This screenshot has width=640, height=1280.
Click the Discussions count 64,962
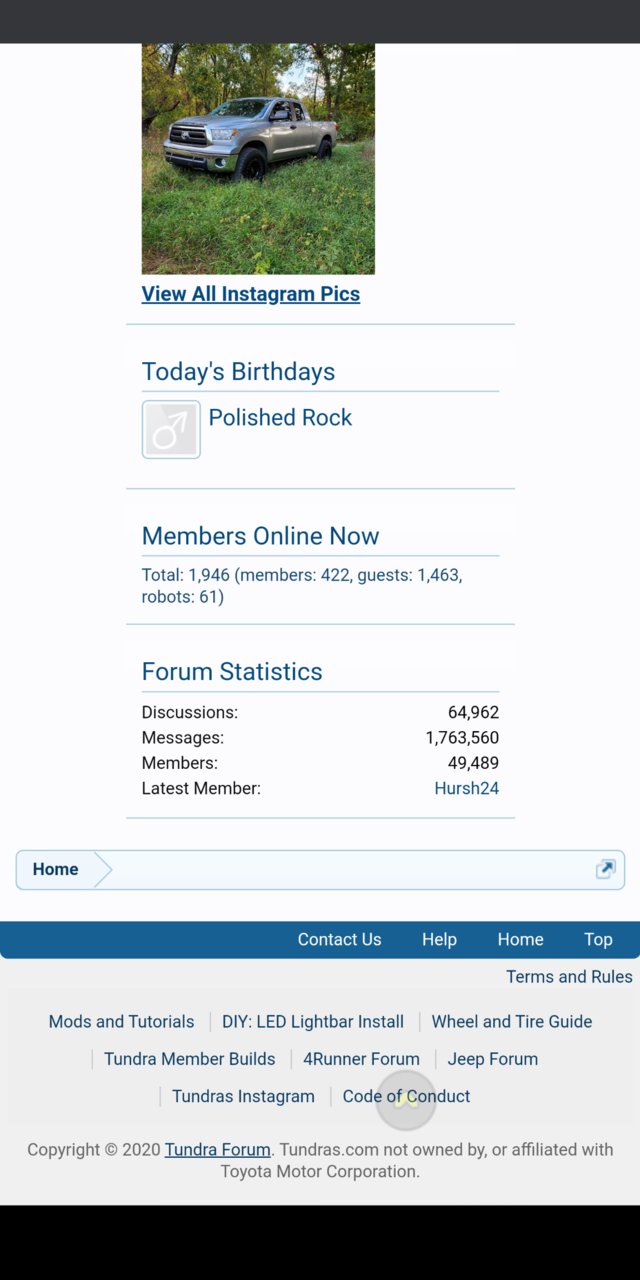tap(473, 713)
